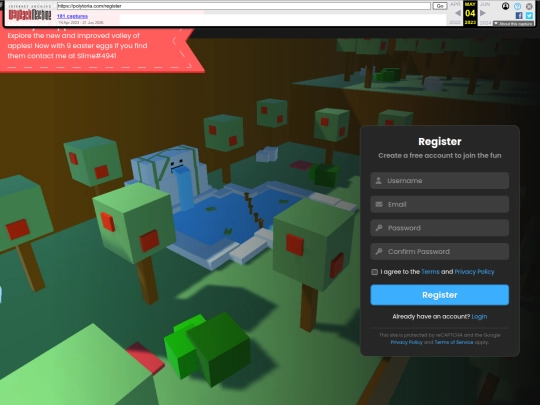Go to next capture arrow

point(483,13)
